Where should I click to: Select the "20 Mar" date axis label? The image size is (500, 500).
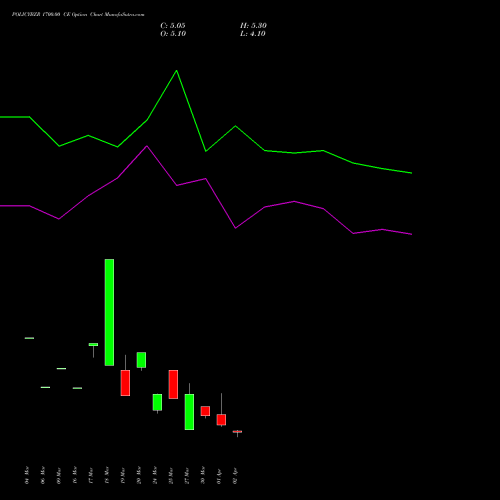tap(139, 475)
